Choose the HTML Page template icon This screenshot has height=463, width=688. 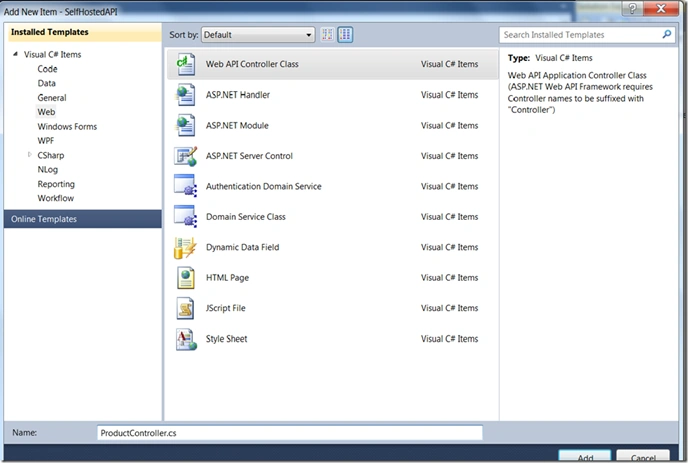(x=186, y=278)
